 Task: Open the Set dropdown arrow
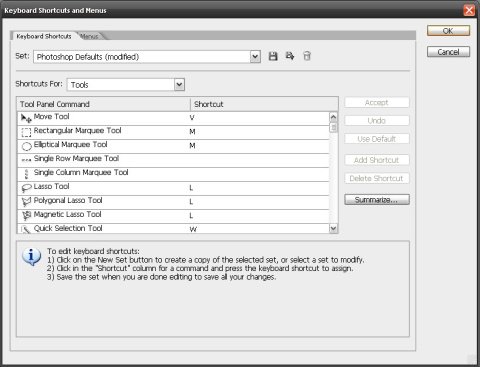click(255, 57)
